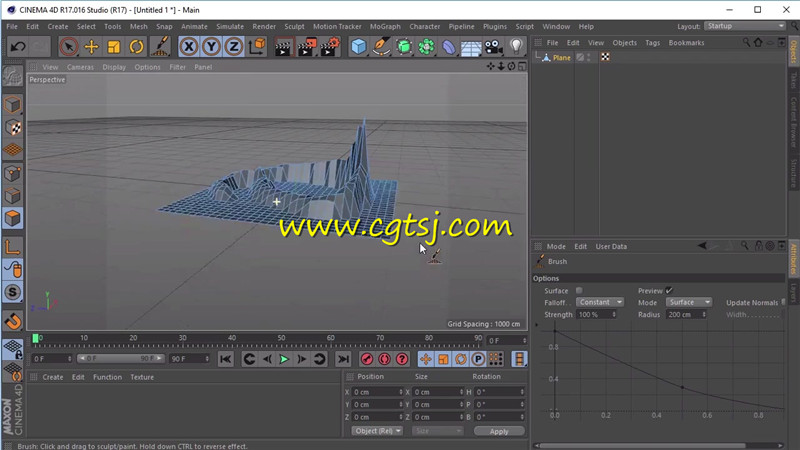The width and height of the screenshot is (800, 450).
Task: Click the Autokeying button
Action: pos(384,359)
